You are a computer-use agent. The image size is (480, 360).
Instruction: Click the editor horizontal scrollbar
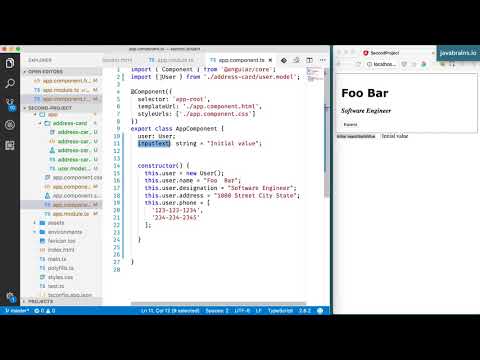pyautogui.click(x=218, y=303)
